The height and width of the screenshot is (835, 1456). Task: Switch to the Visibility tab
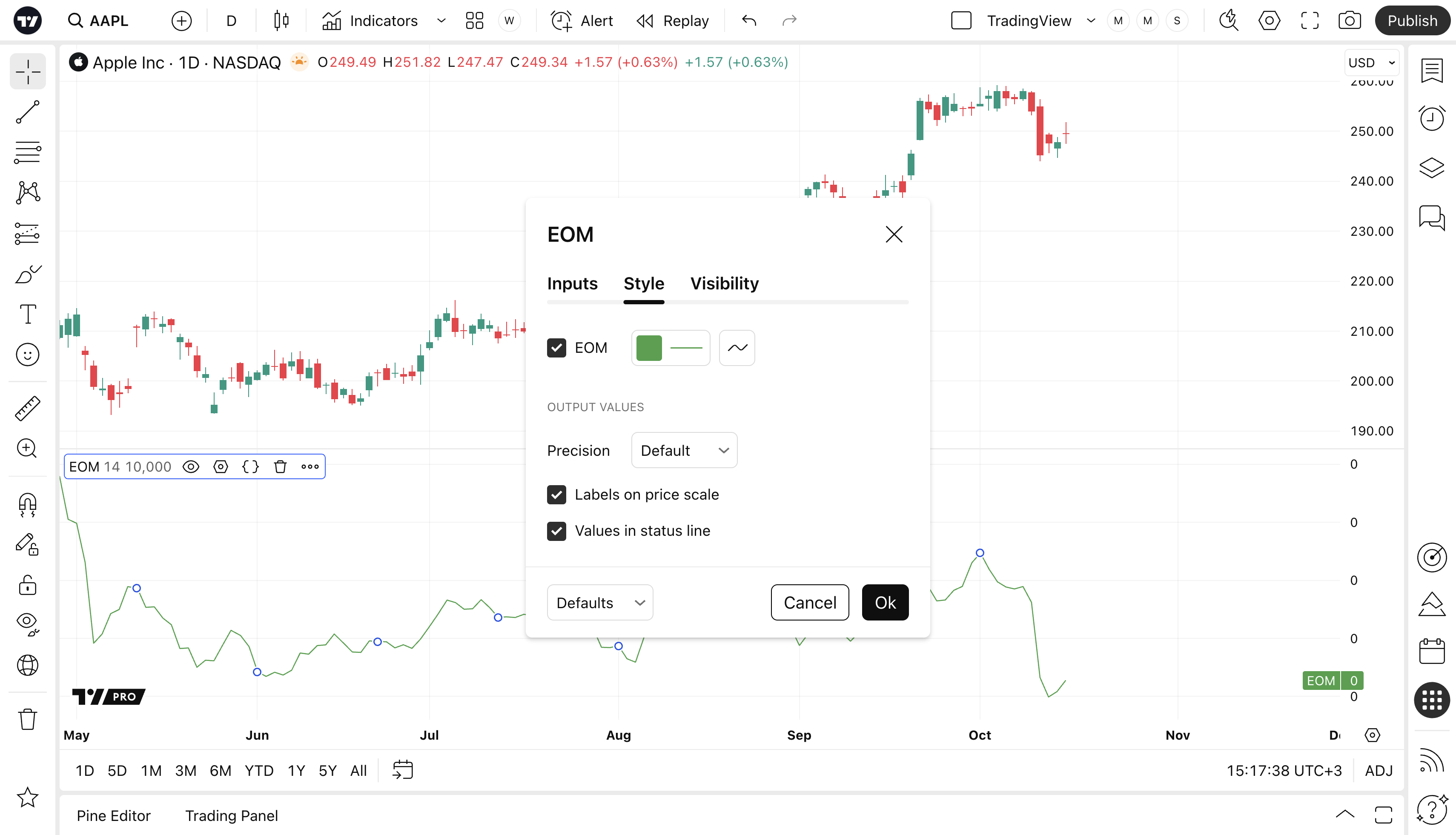(724, 284)
